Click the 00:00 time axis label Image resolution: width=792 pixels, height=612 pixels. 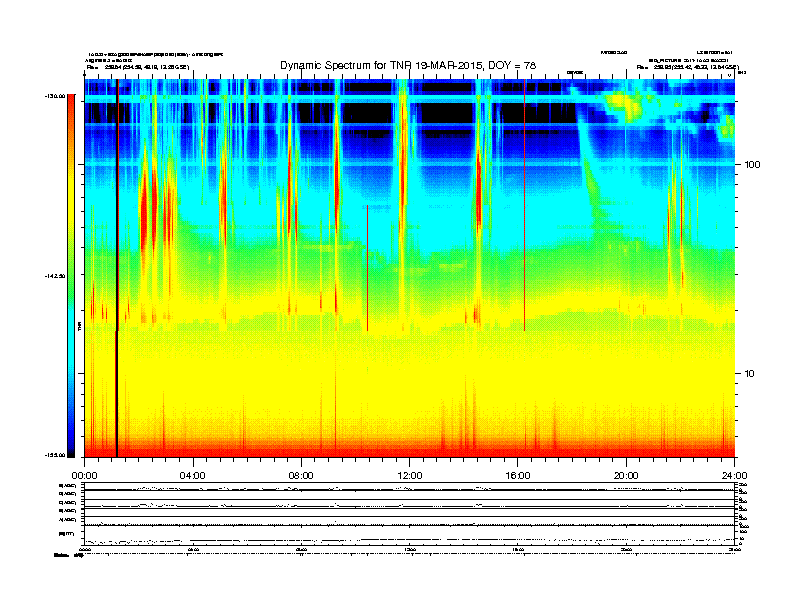point(84,476)
